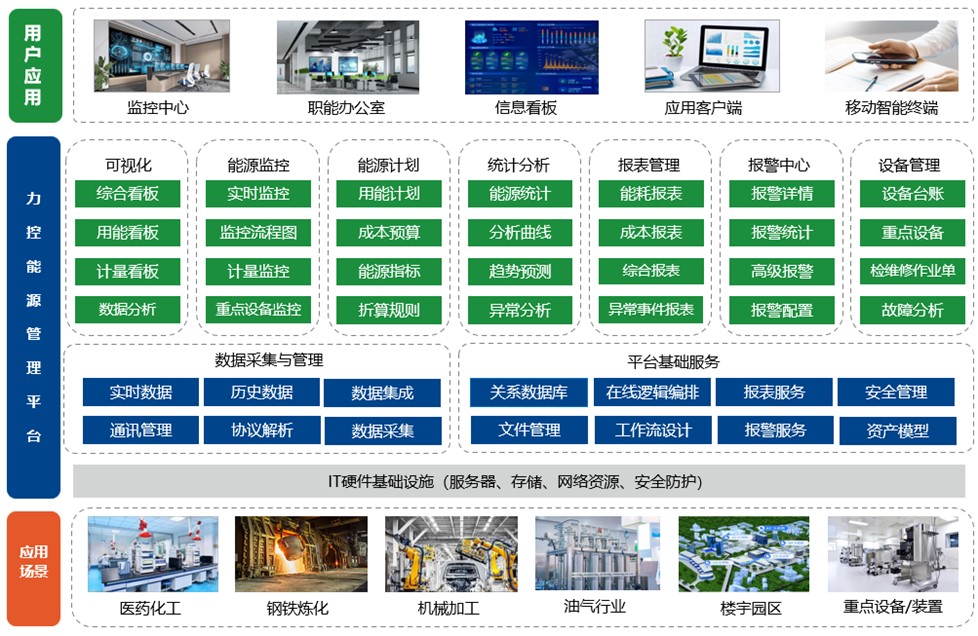
Task: Open the 医药化工 laboratory image
Action: [x=152, y=554]
